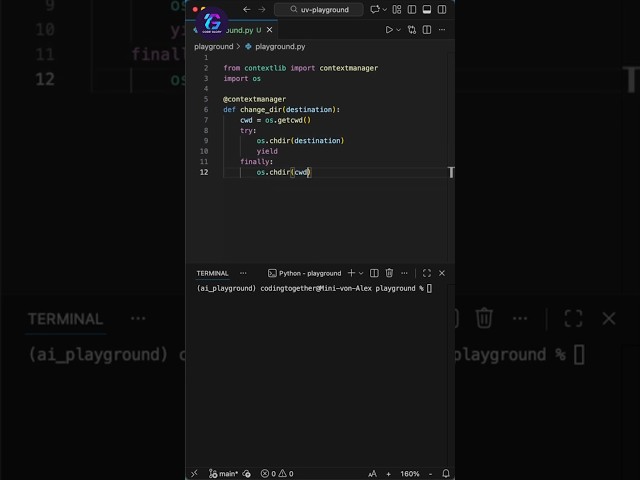Click the 'def change_dir(destination):' line
640x480 pixels.
tap(282, 109)
